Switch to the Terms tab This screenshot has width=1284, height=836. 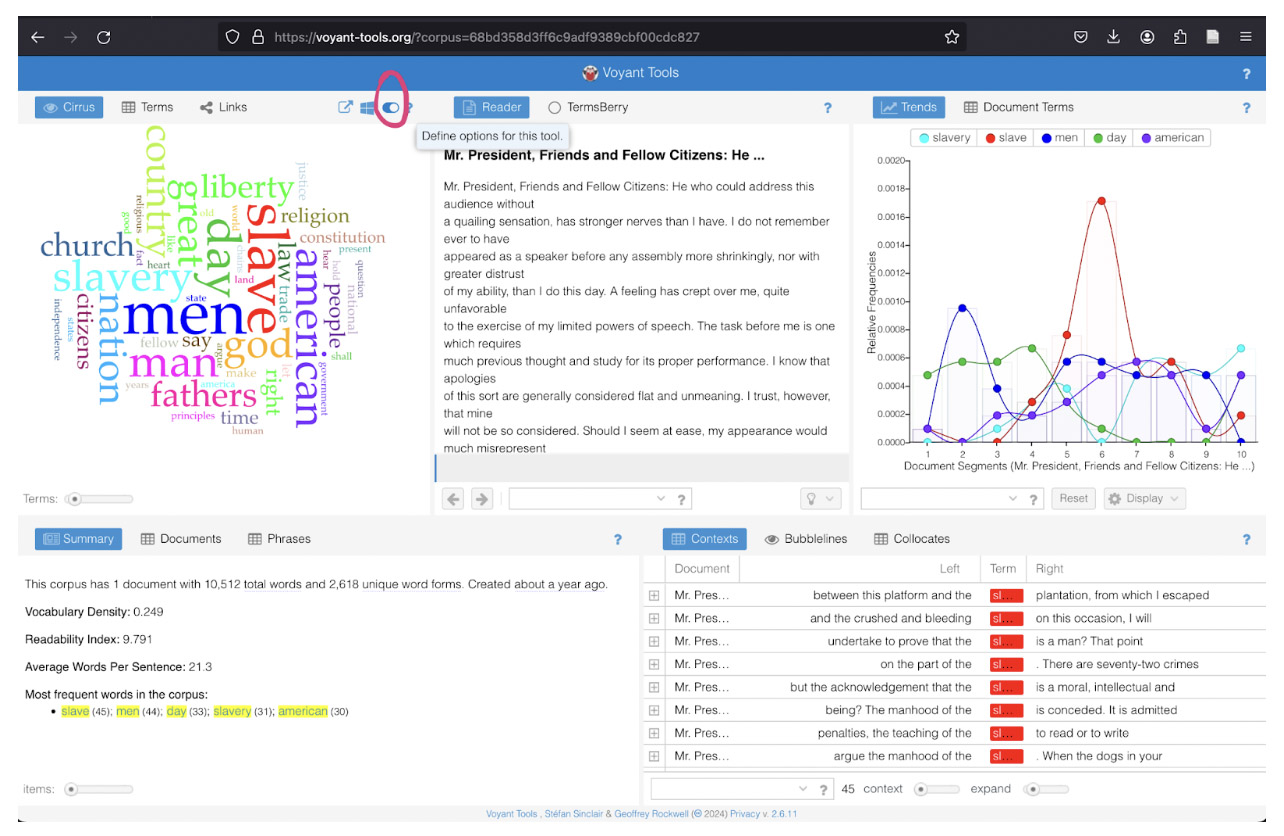click(147, 107)
